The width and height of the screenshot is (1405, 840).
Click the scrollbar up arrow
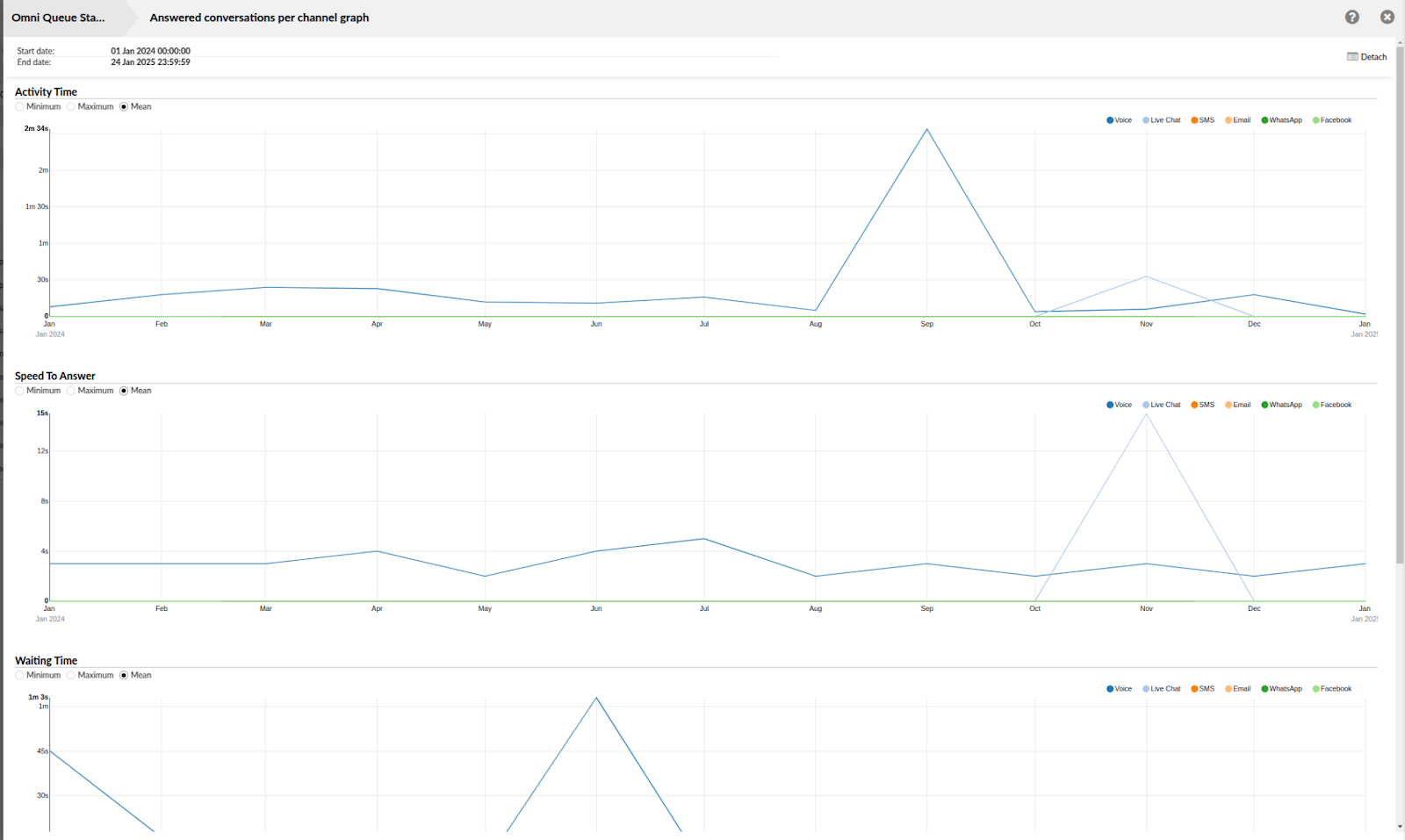tap(1400, 41)
